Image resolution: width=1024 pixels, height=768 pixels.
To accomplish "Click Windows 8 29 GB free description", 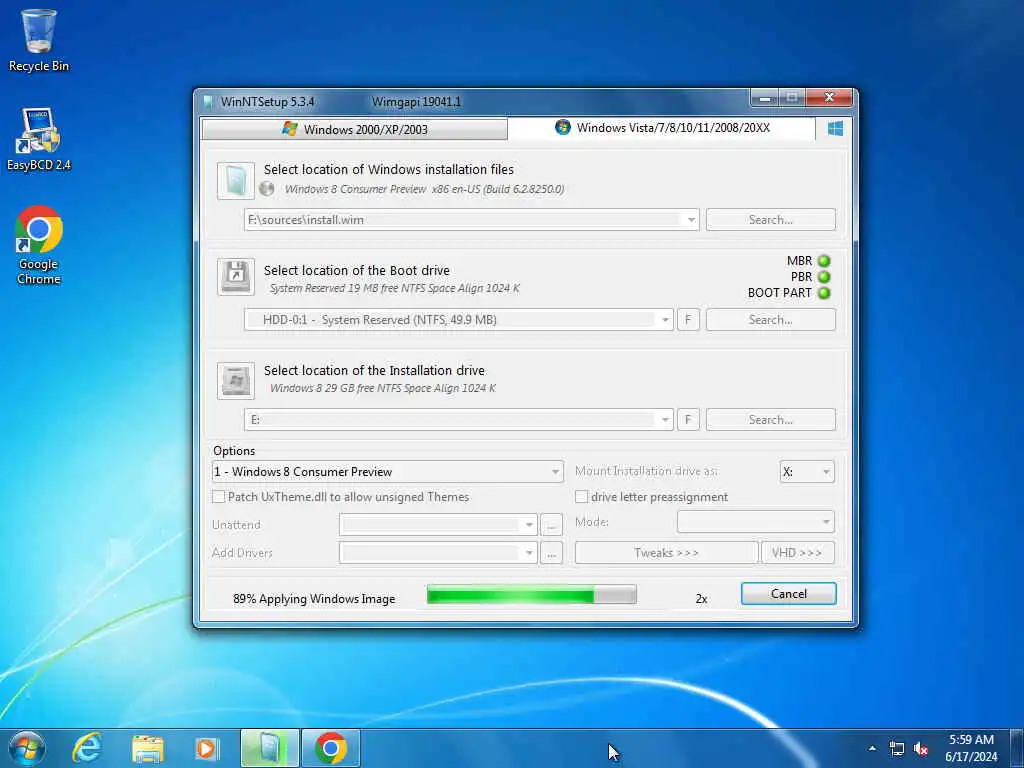I will pyautogui.click(x=383, y=388).
